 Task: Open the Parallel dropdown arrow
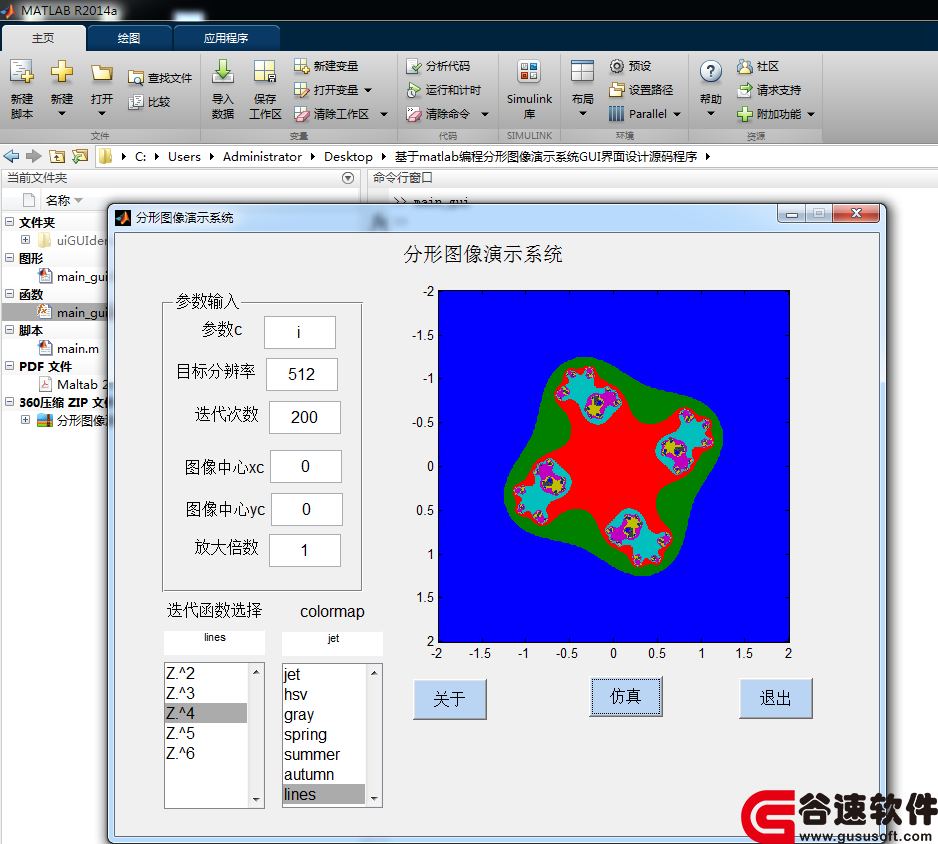(x=677, y=114)
